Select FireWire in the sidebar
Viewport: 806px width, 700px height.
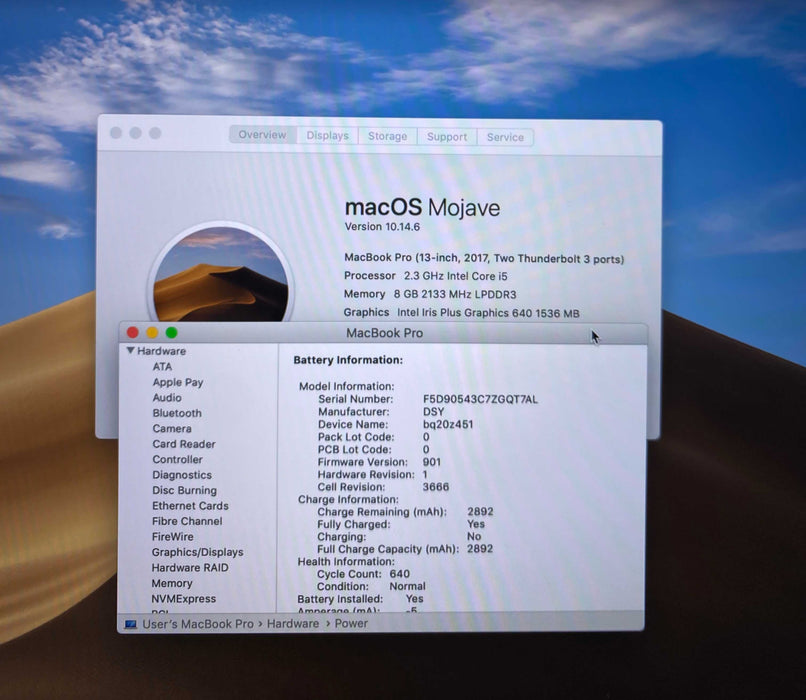point(173,537)
